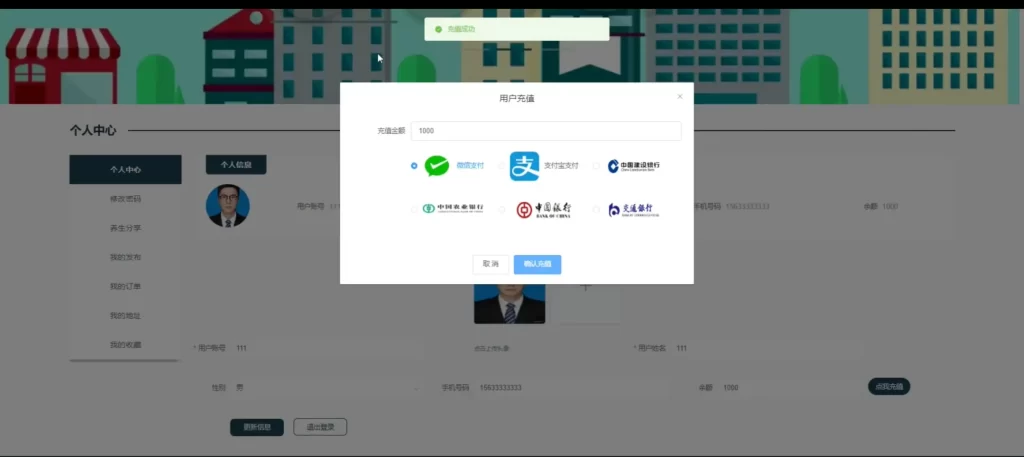Click the blue Alipay logo
The width and height of the screenshot is (1024, 457).
[x=524, y=166]
